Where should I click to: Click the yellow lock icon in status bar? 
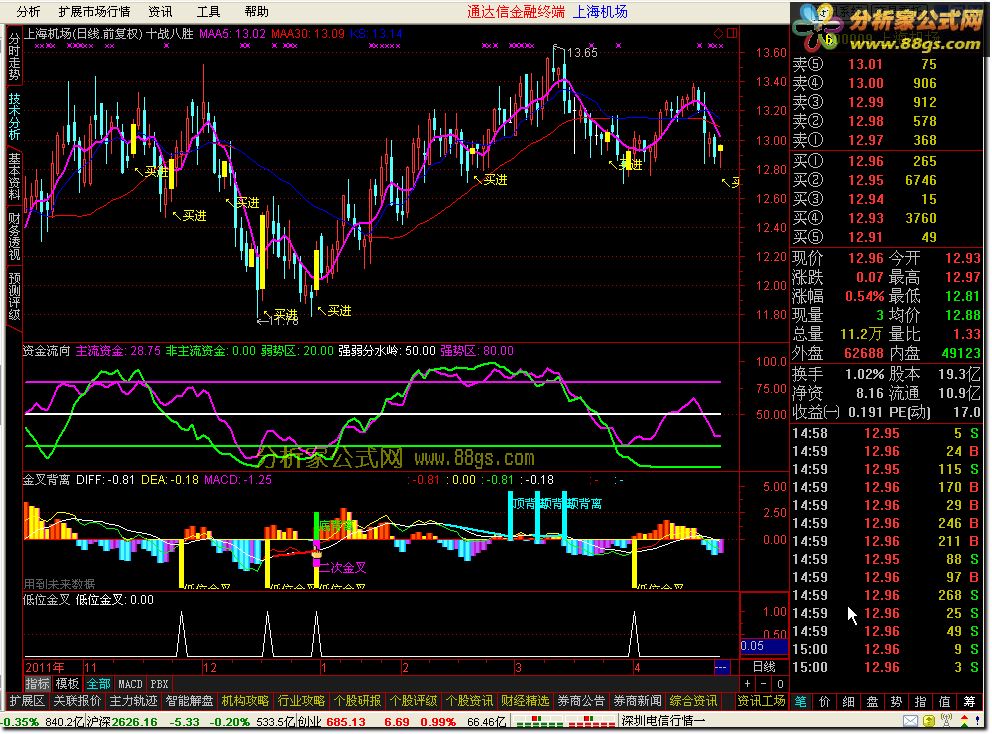(929, 721)
